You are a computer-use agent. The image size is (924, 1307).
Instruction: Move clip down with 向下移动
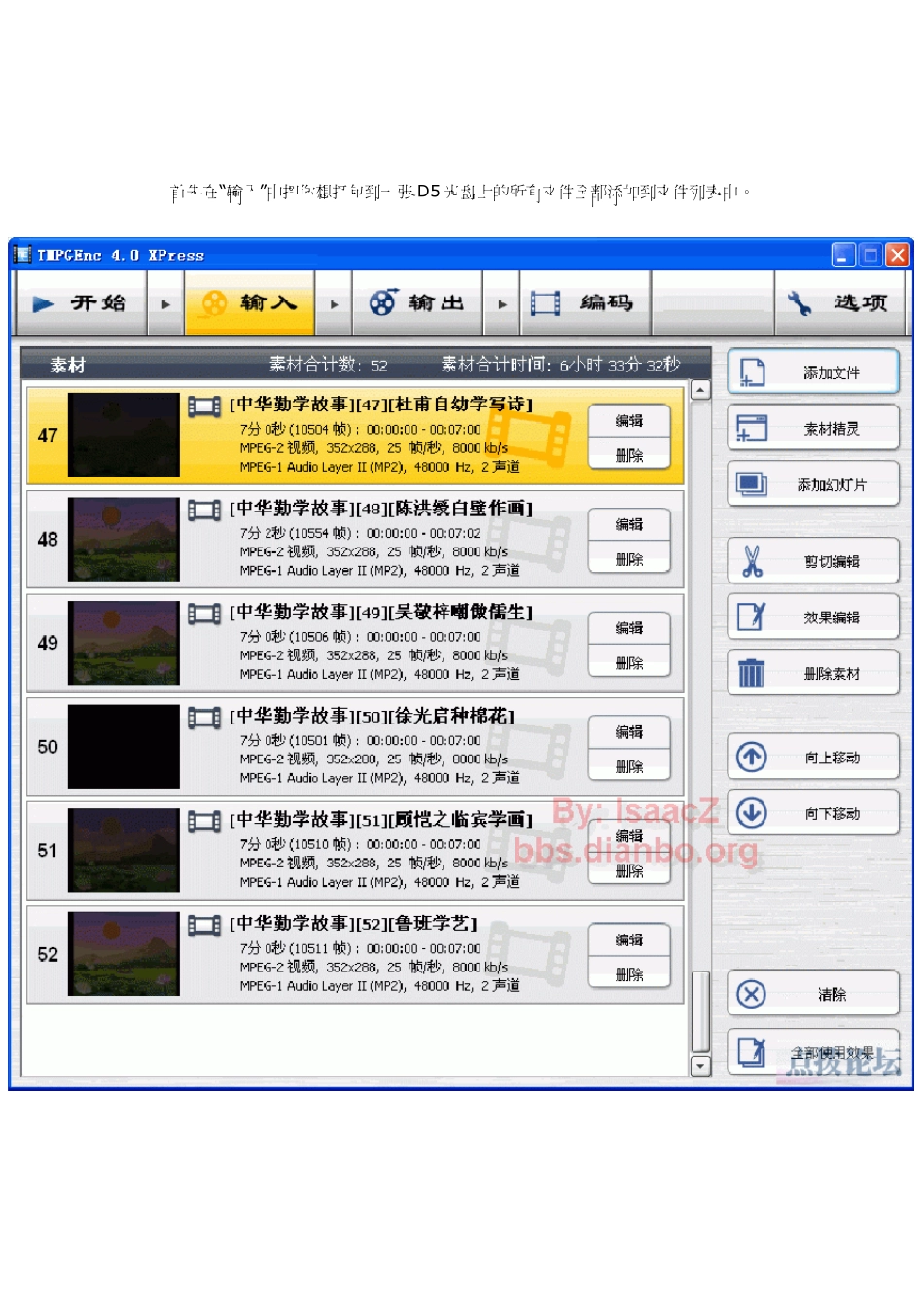[x=813, y=813]
